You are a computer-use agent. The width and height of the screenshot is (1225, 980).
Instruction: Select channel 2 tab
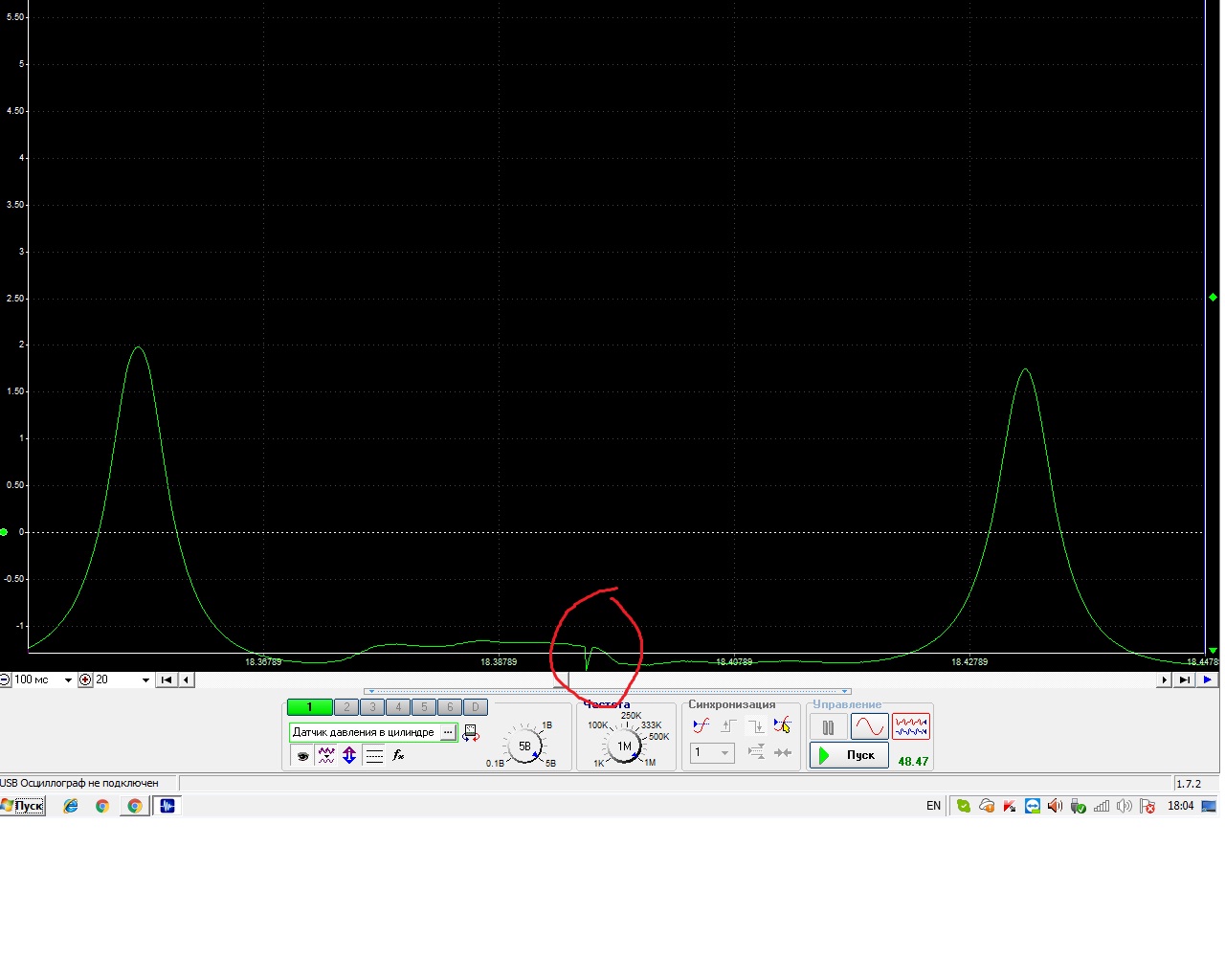click(347, 707)
